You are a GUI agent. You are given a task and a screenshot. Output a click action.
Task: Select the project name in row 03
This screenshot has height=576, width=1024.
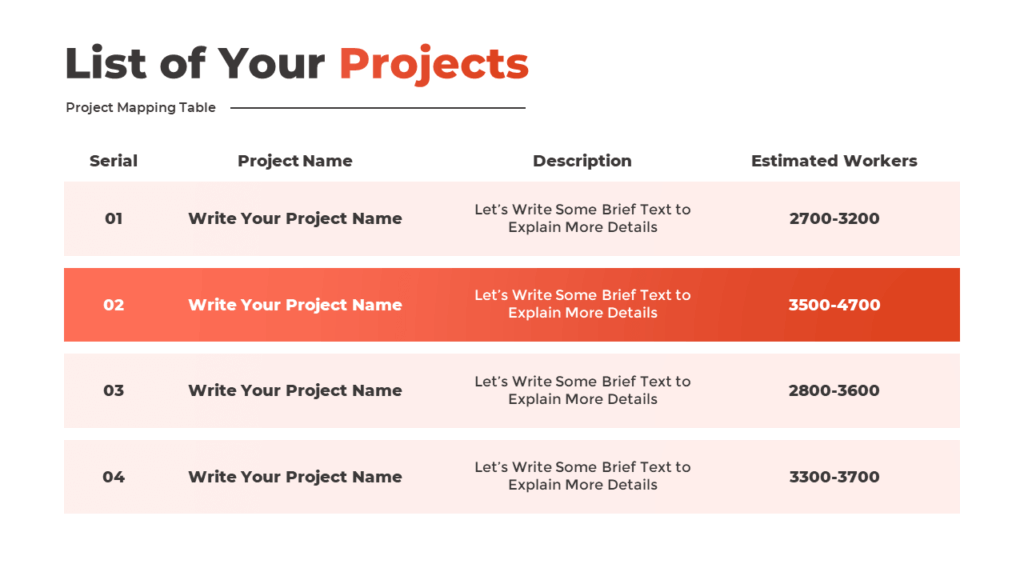tap(295, 391)
